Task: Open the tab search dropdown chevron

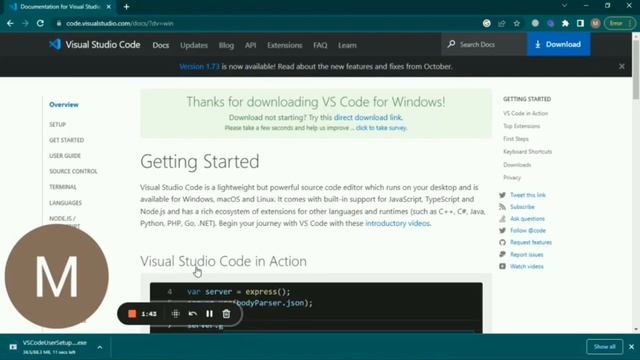Action: pos(564,6)
